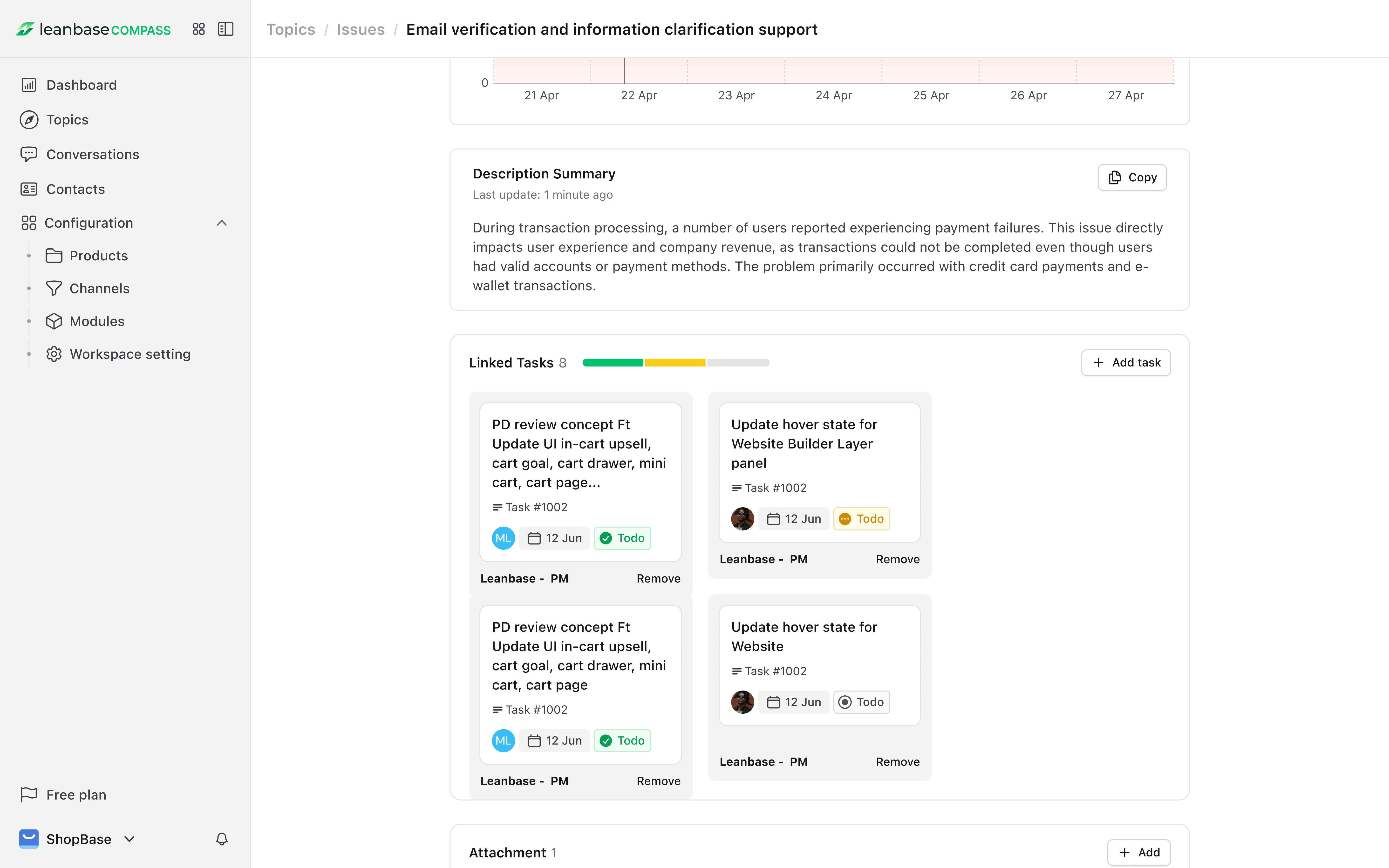Go to Issues in the breadcrumb
This screenshot has height=868, width=1389.
tap(361, 29)
